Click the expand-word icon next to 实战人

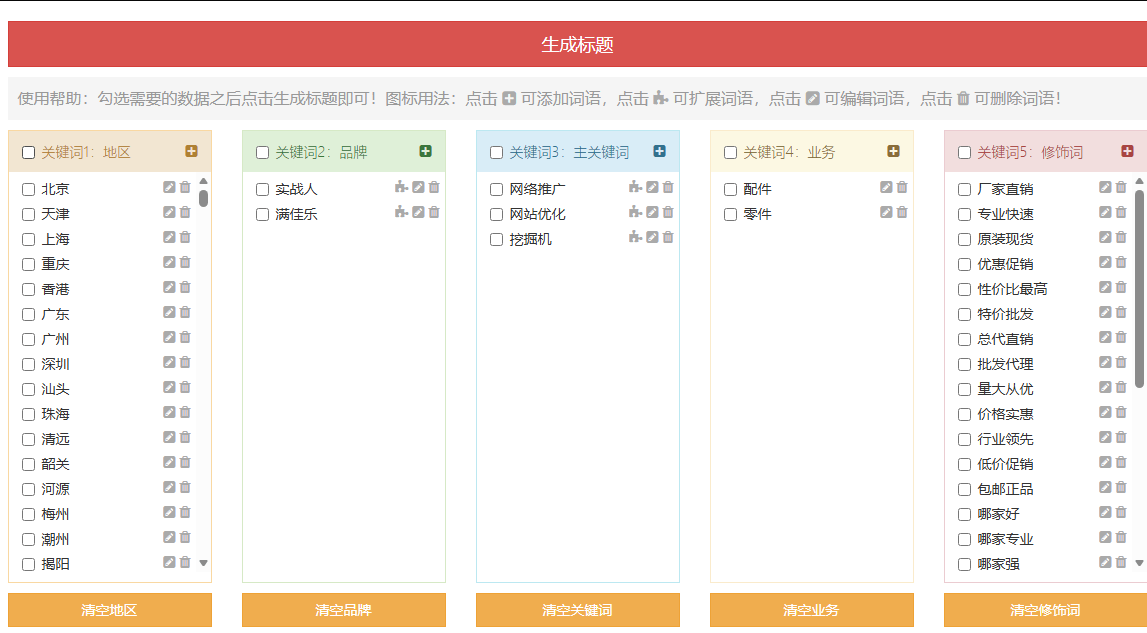tap(401, 187)
